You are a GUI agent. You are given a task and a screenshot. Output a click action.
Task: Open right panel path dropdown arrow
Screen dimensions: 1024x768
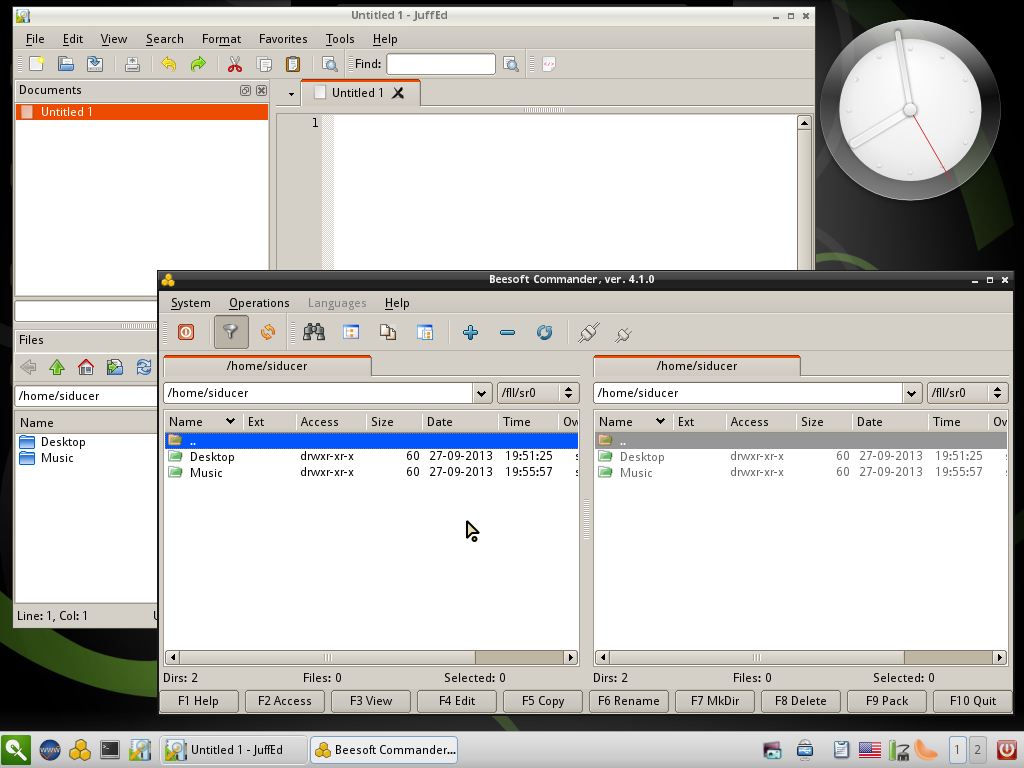pyautogui.click(x=911, y=393)
